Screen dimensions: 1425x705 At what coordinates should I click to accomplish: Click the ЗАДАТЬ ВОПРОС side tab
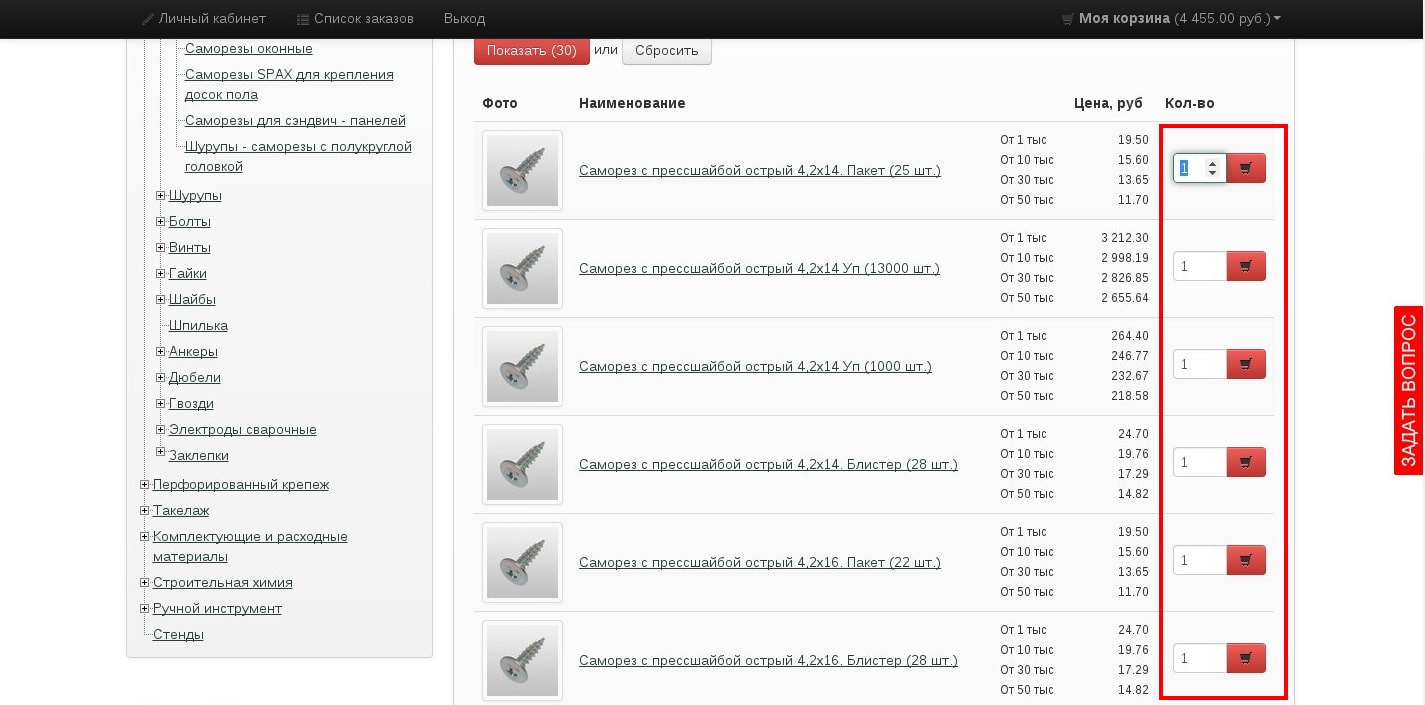[1408, 390]
